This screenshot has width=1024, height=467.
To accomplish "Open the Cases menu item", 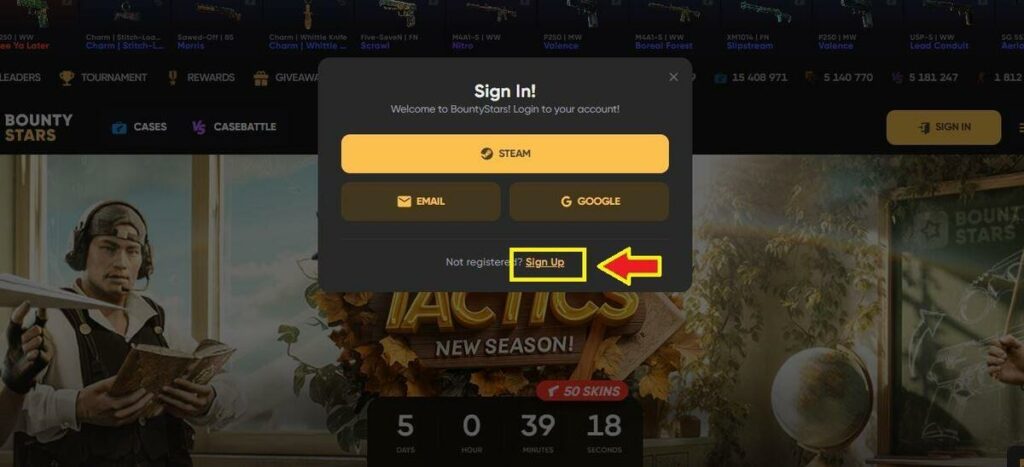I will pos(139,127).
